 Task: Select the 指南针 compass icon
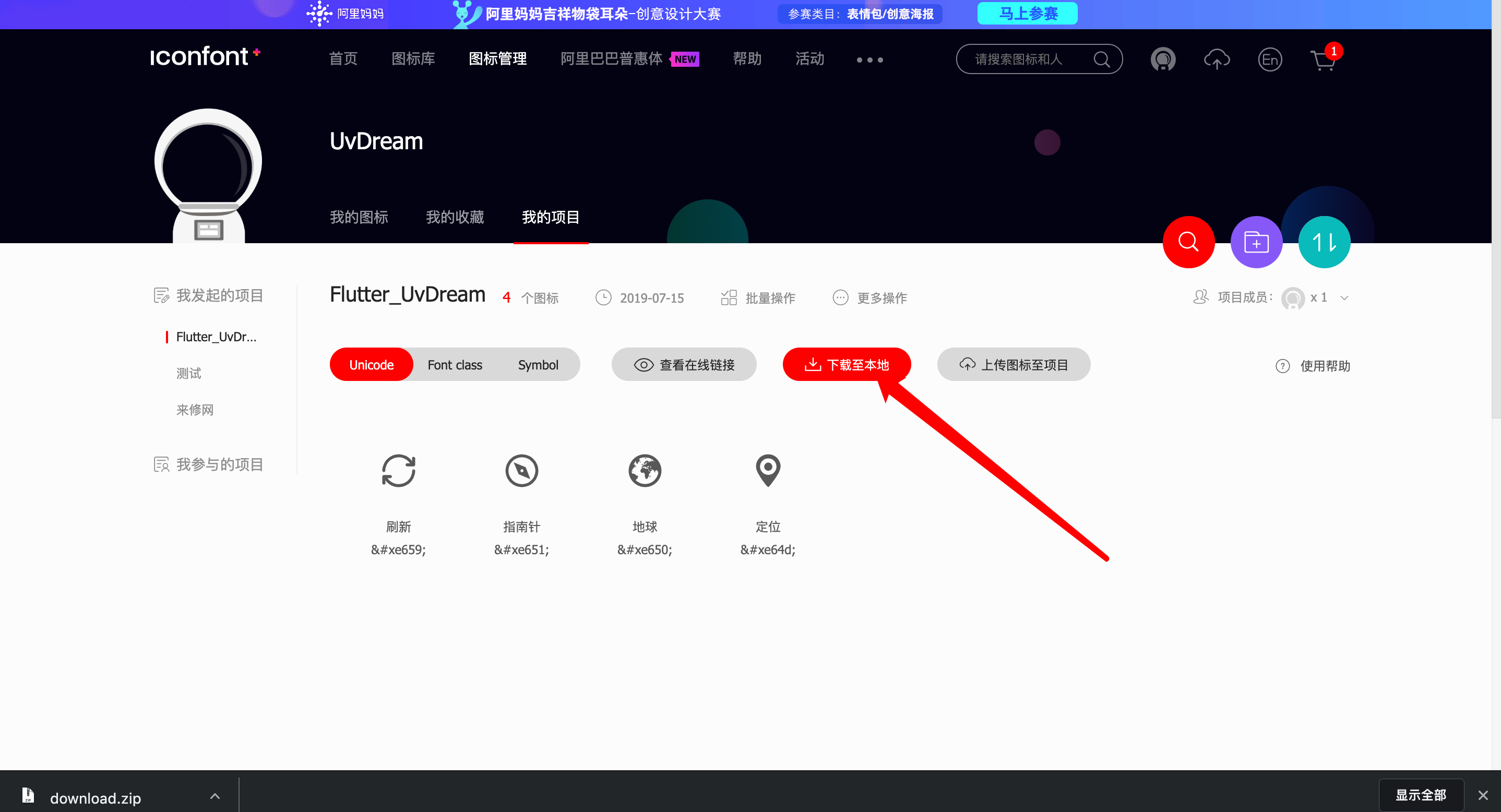click(521, 470)
